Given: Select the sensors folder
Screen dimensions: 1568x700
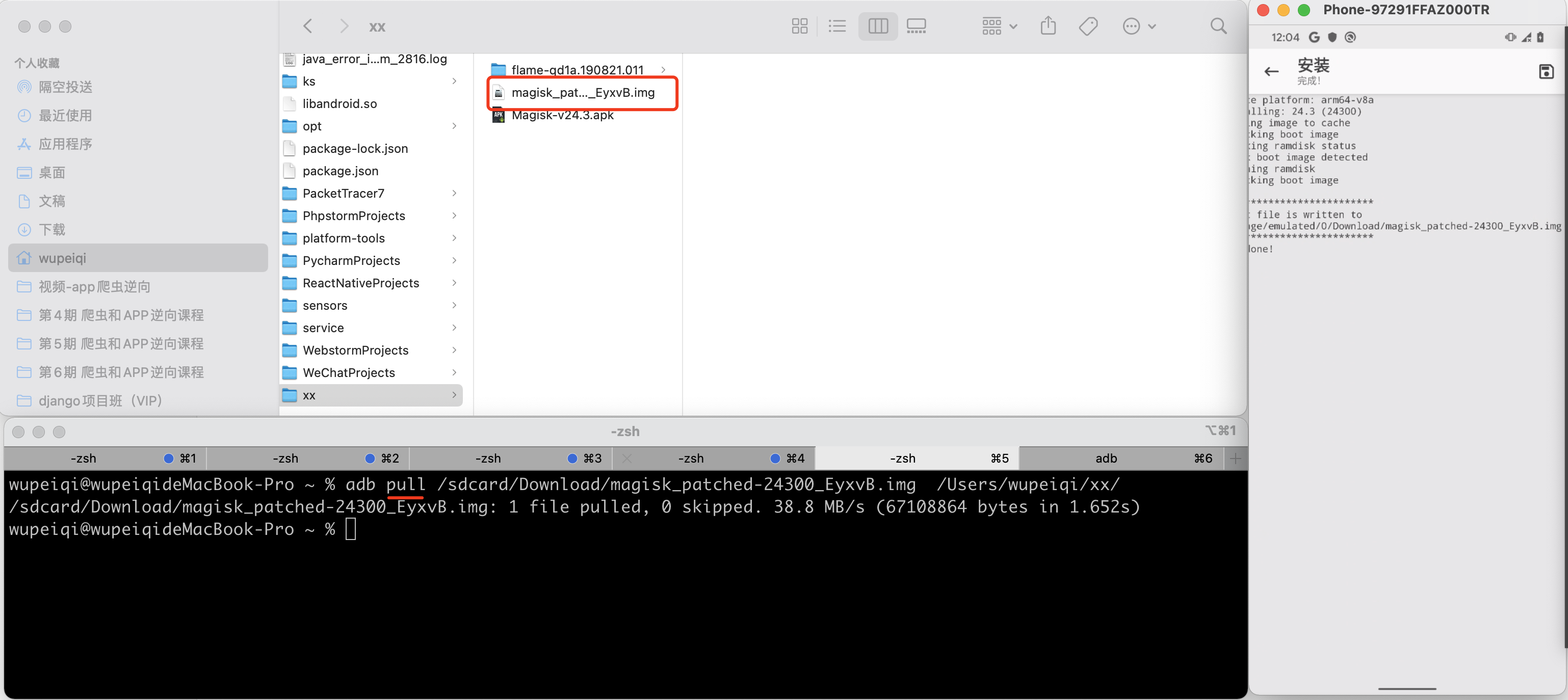Looking at the screenshot, I should pos(371,305).
